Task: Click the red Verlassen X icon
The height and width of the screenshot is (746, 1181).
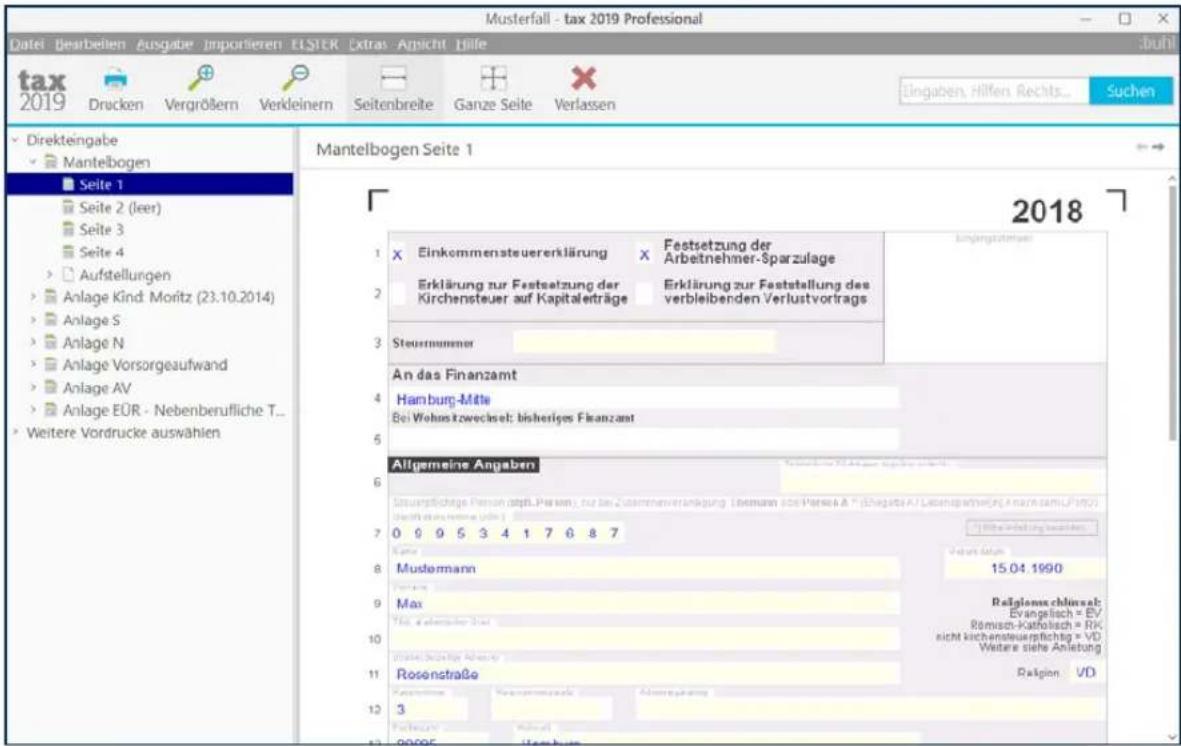Action: click(x=584, y=78)
